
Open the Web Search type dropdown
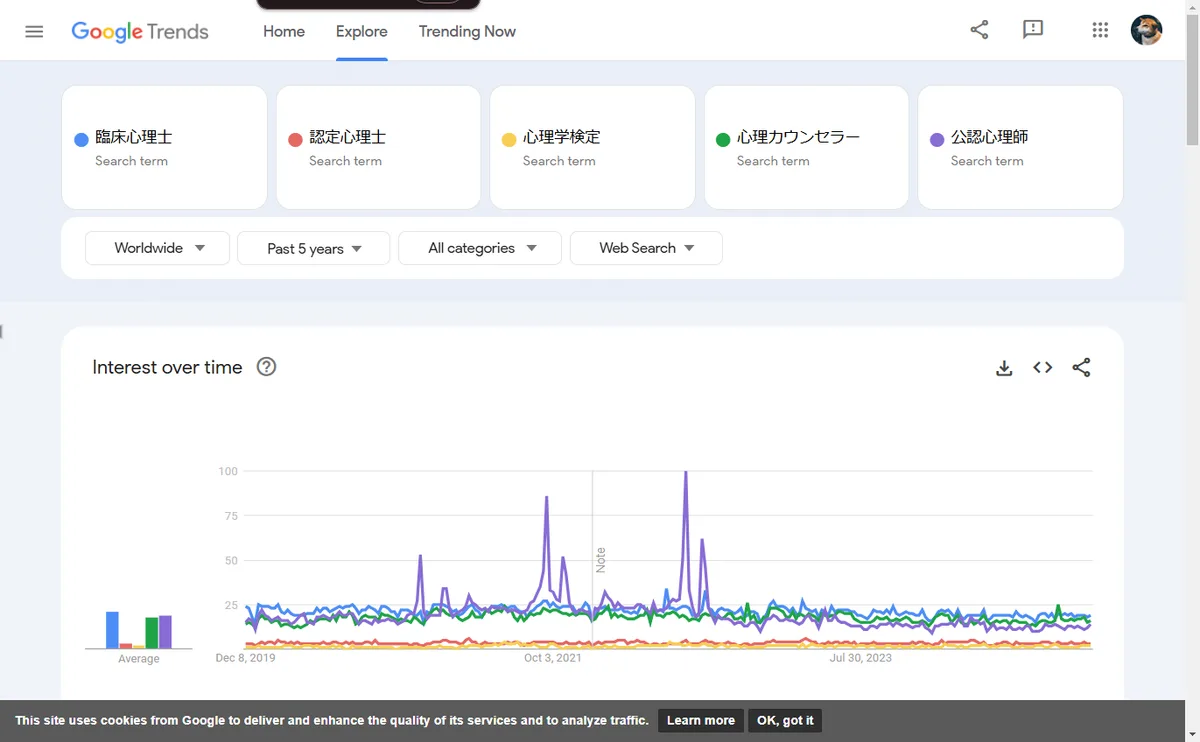646,248
